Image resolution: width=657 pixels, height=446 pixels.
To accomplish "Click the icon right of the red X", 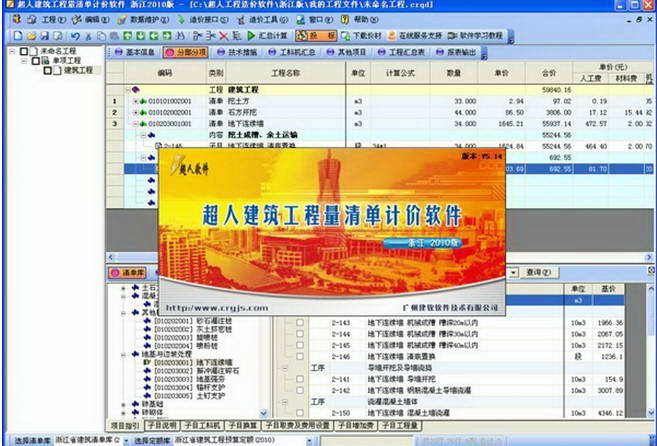I will click(237, 36).
